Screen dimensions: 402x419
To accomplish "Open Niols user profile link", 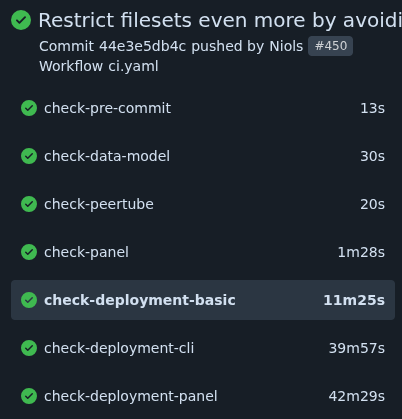I will coord(286,46).
